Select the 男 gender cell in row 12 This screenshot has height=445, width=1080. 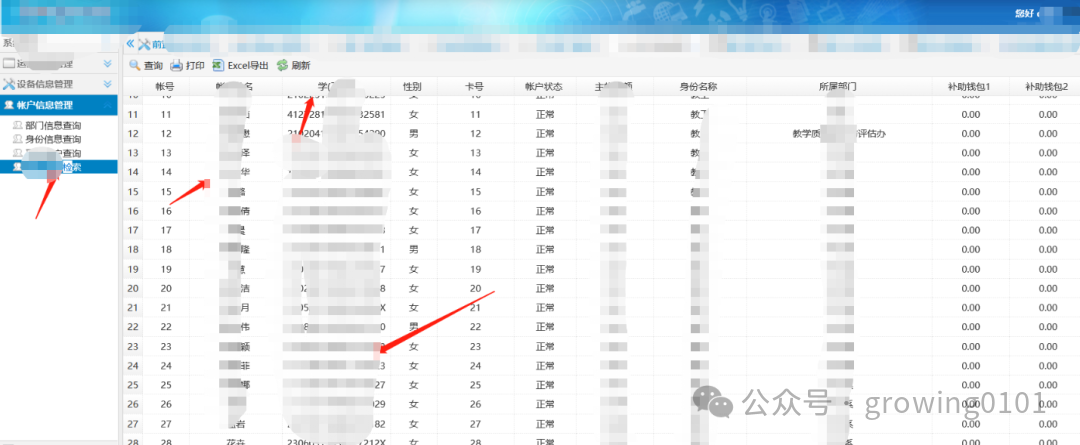413,134
